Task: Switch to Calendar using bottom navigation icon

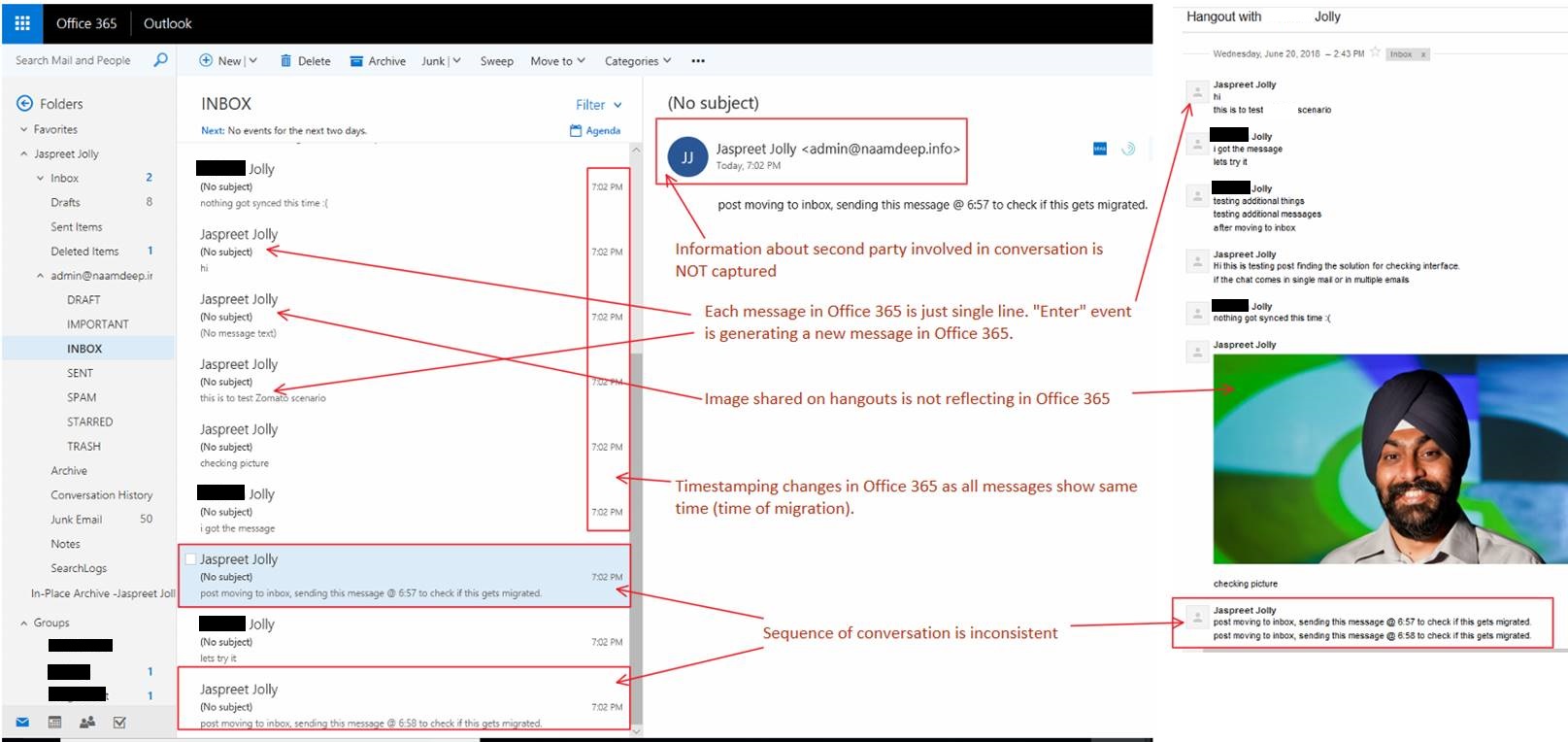Action: (x=55, y=723)
